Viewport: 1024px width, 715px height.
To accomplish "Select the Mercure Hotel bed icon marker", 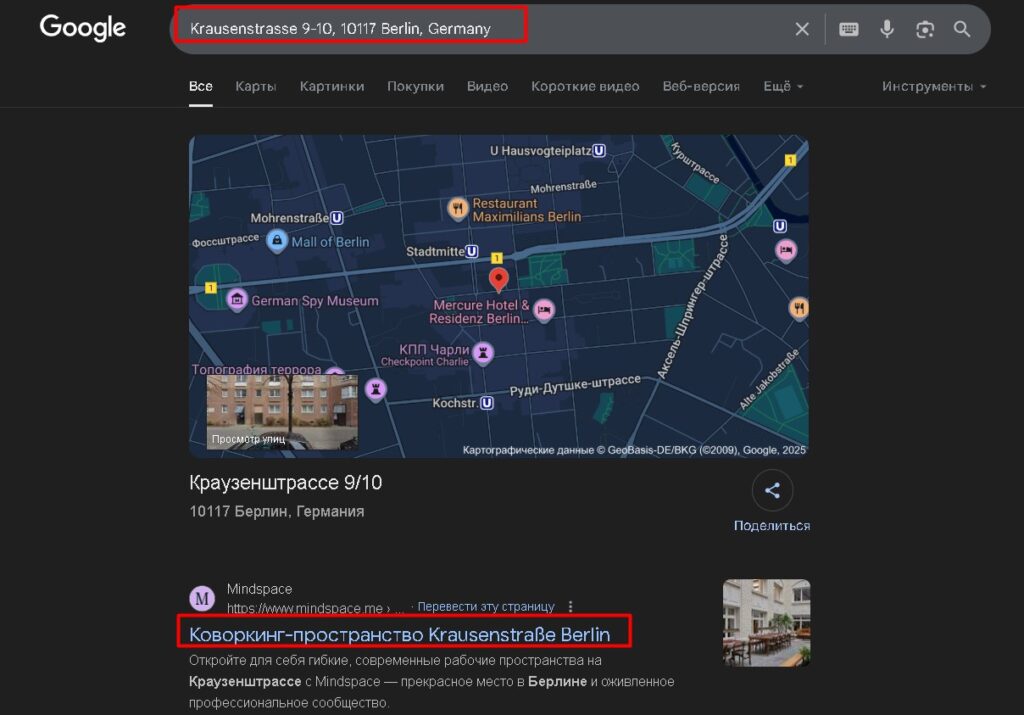I will tap(543, 310).
